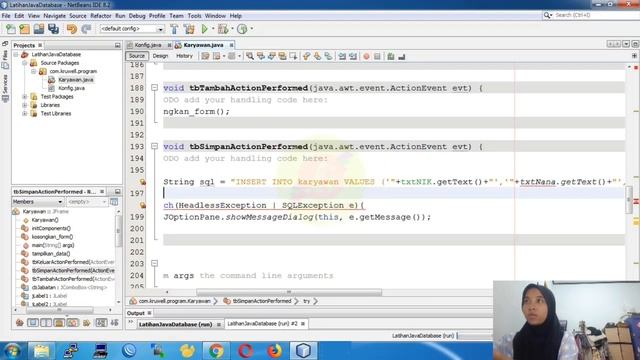
Task: Toggle Show Fields filter in Navigator
Action: pos(33,323)
